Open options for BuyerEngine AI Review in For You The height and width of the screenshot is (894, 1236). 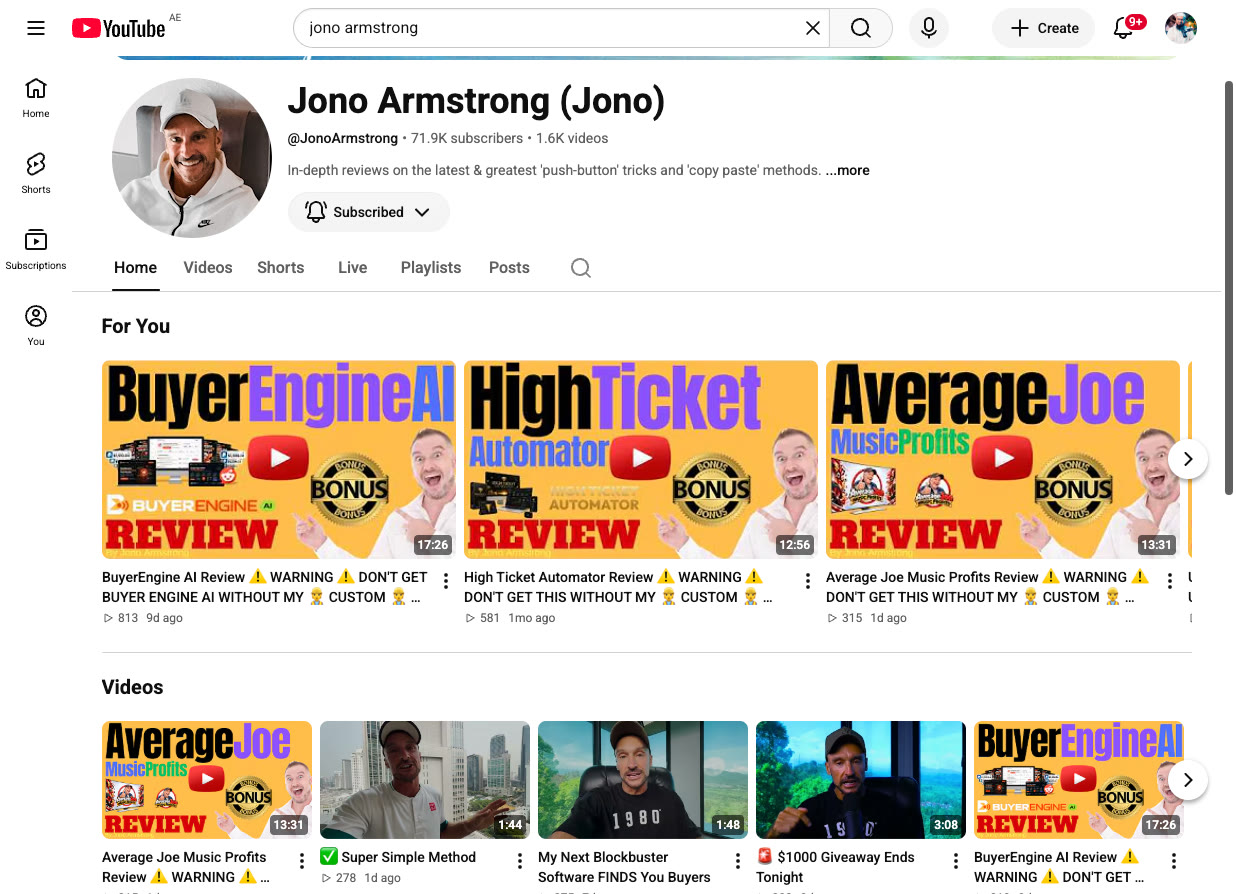point(446,581)
